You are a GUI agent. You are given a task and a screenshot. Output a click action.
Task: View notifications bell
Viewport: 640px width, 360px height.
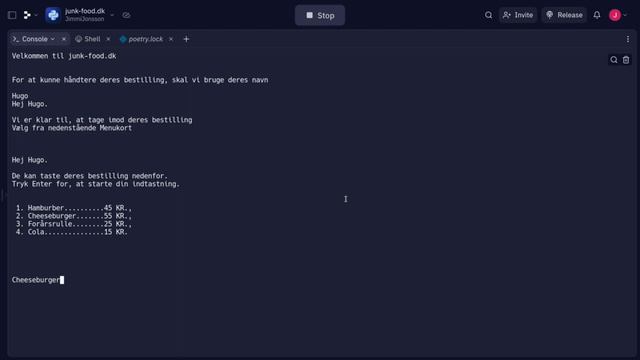[x=597, y=15]
